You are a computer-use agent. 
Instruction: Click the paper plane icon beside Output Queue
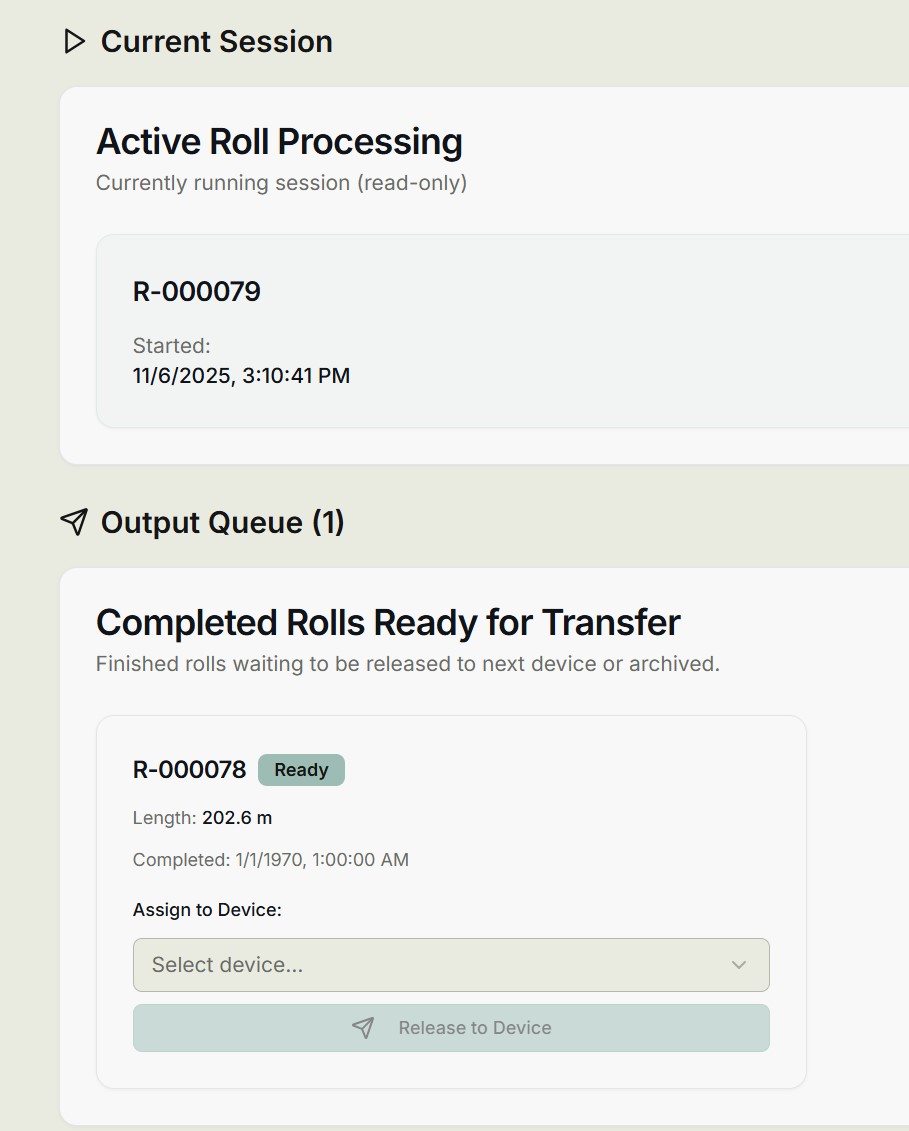tap(74, 522)
